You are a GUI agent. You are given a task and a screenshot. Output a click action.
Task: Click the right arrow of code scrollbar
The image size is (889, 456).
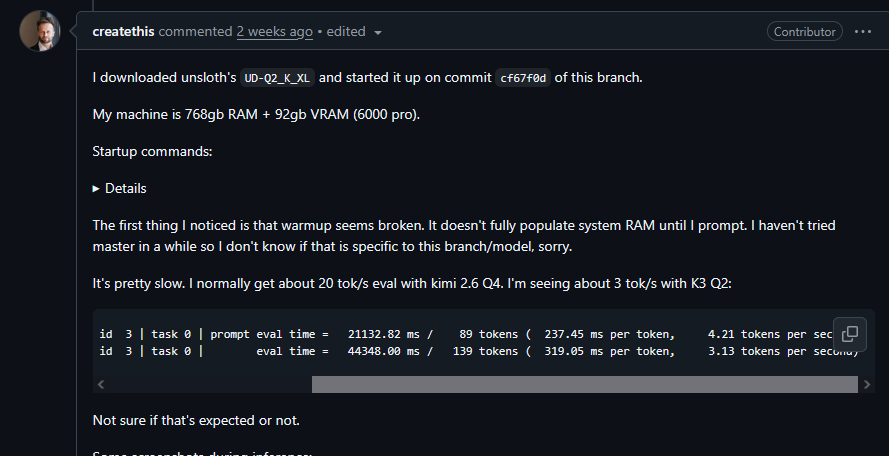click(866, 385)
